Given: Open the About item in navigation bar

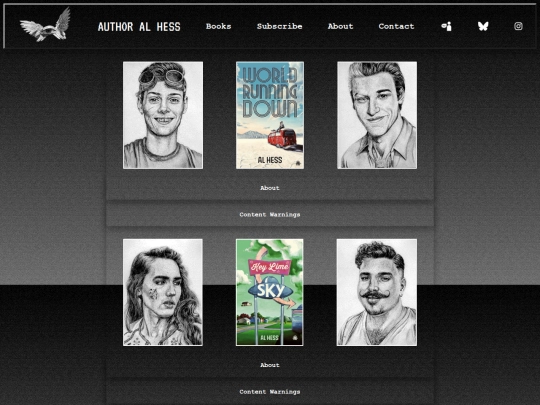Looking at the screenshot, I should (x=340, y=26).
